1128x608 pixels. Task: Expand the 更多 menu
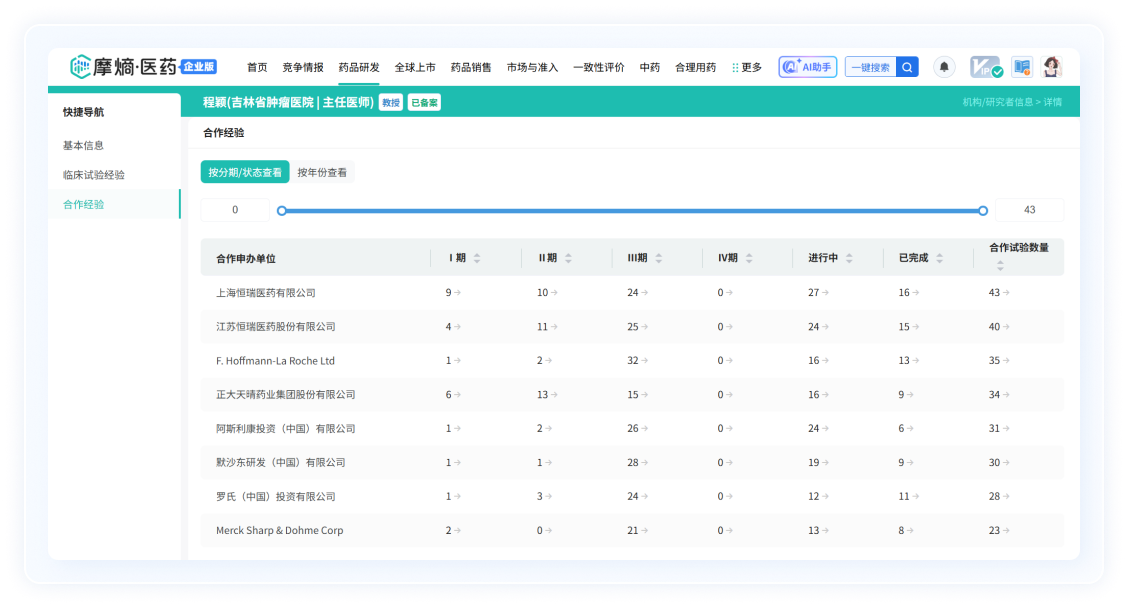[x=747, y=67]
